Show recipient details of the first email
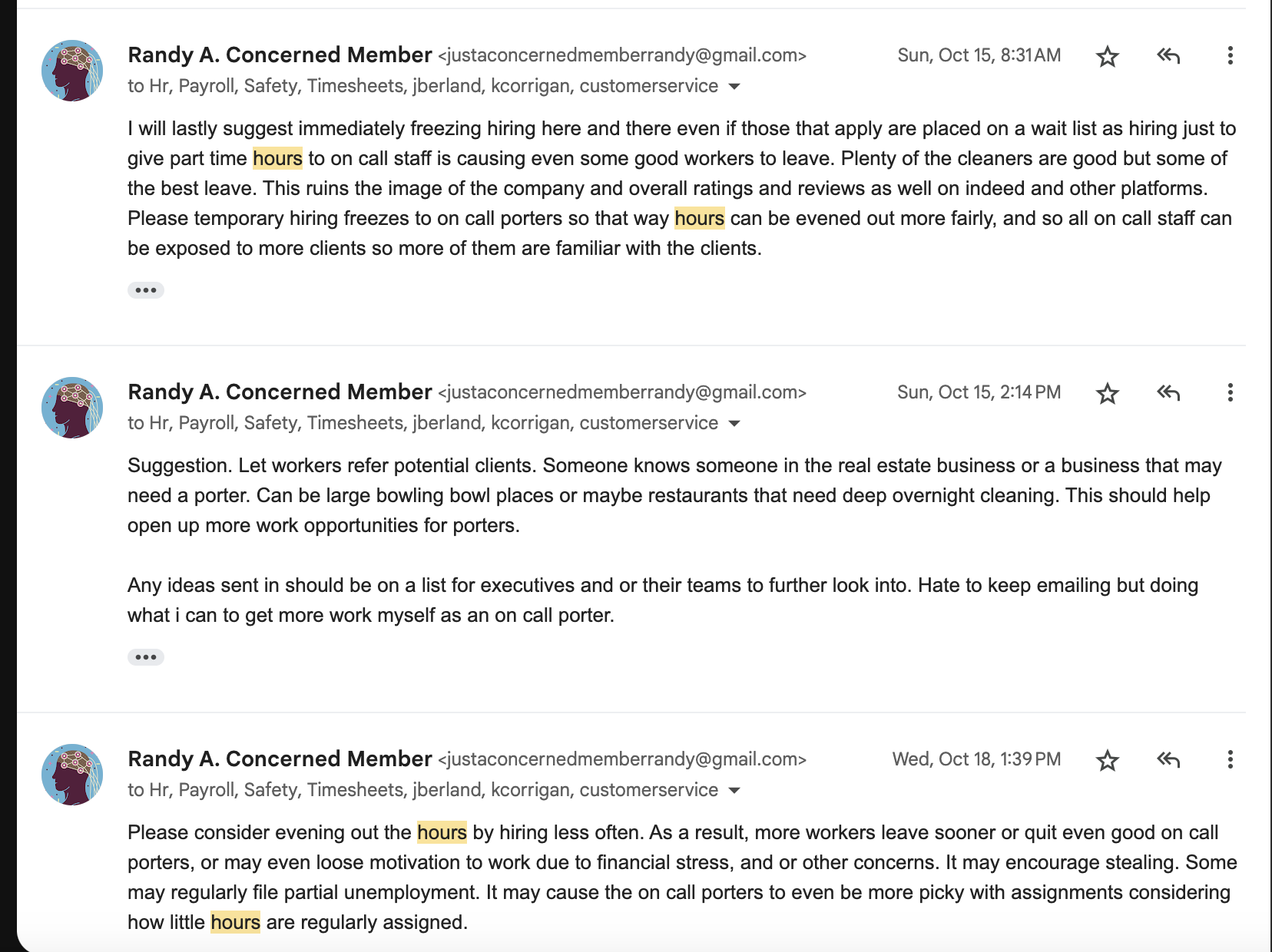Screen dimensions: 1272x952 [734, 87]
